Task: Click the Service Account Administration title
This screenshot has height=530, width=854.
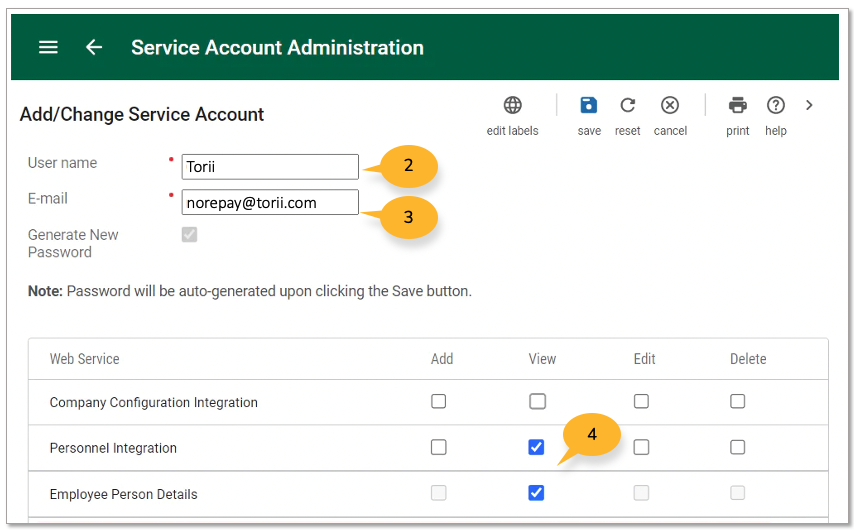Action: click(277, 47)
